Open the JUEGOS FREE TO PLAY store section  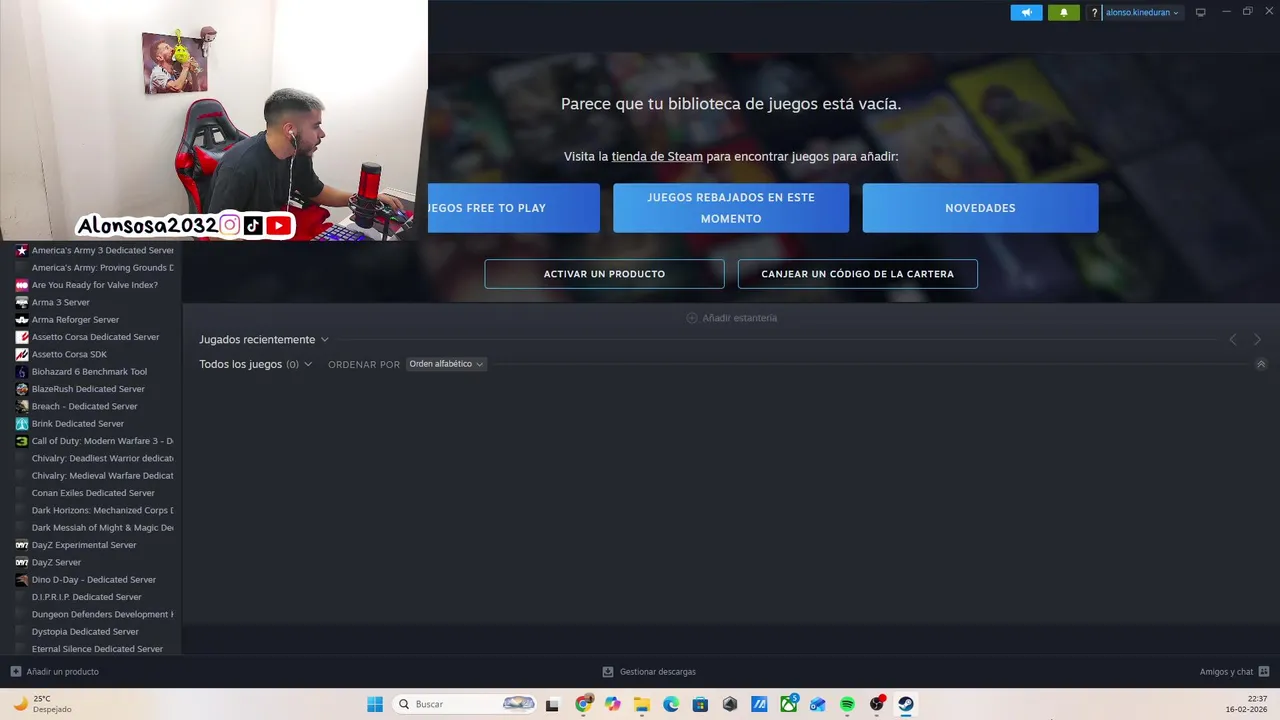[x=514, y=208]
